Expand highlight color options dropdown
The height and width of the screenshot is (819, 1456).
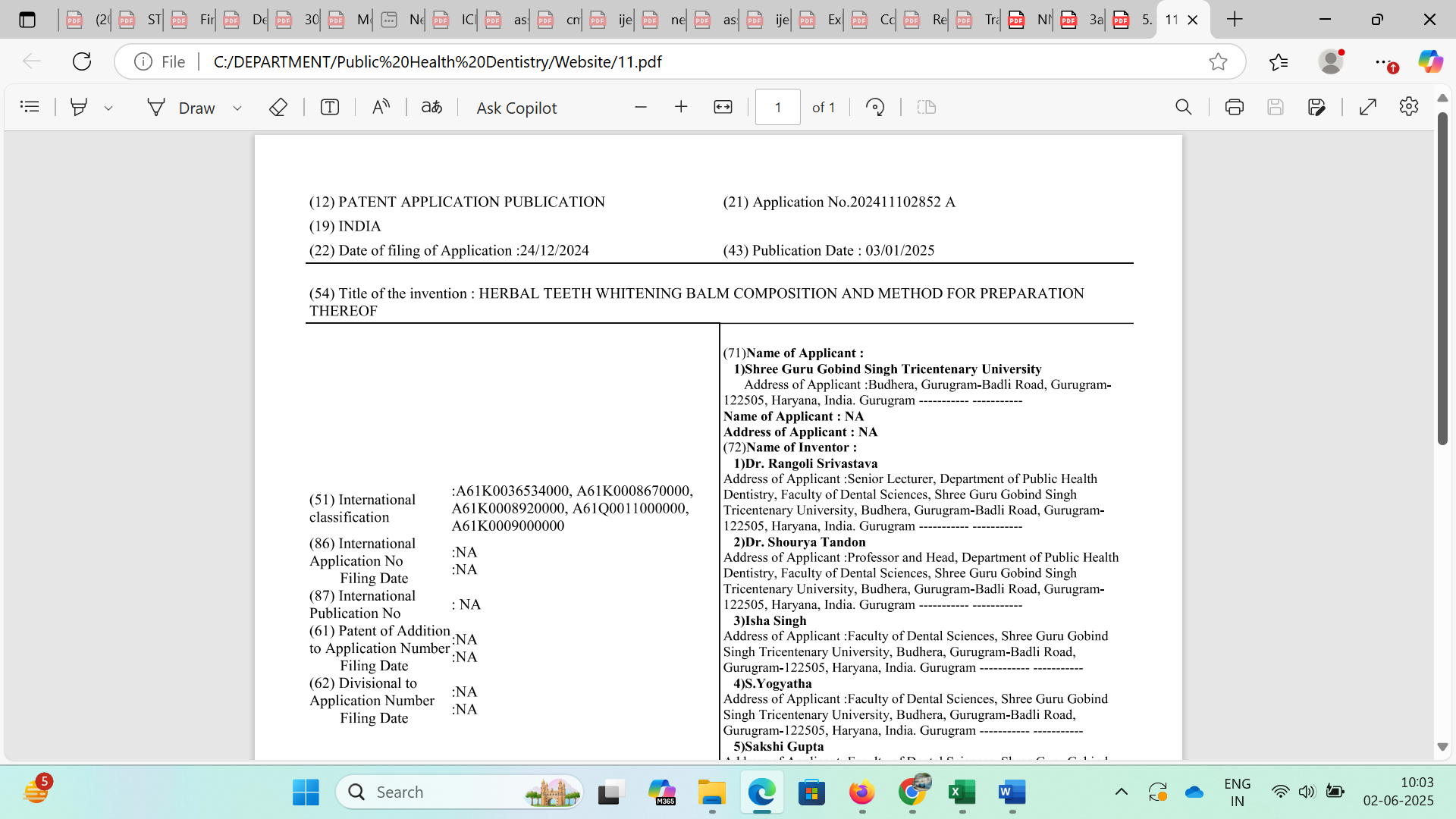(x=108, y=108)
